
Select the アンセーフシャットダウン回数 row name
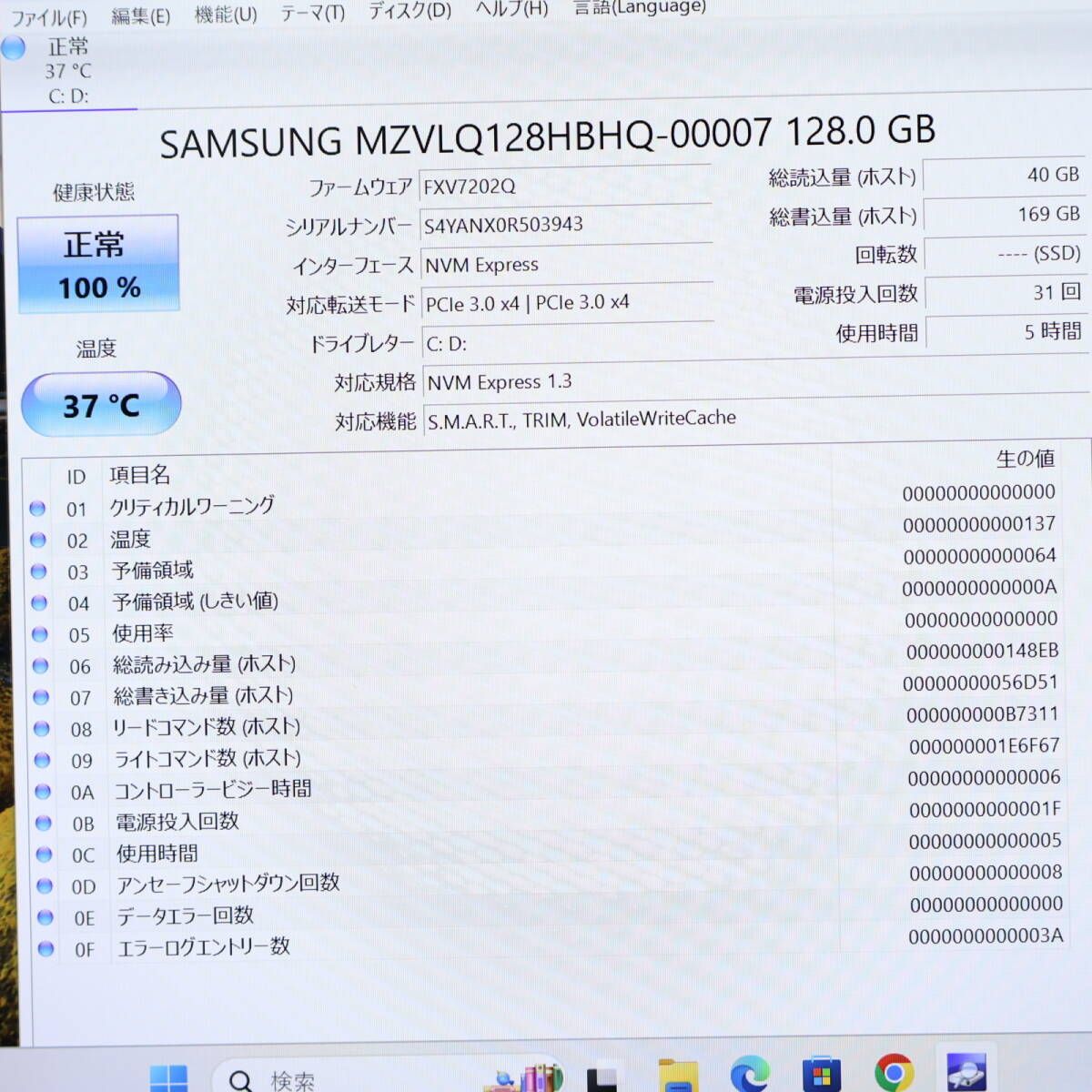(228, 884)
